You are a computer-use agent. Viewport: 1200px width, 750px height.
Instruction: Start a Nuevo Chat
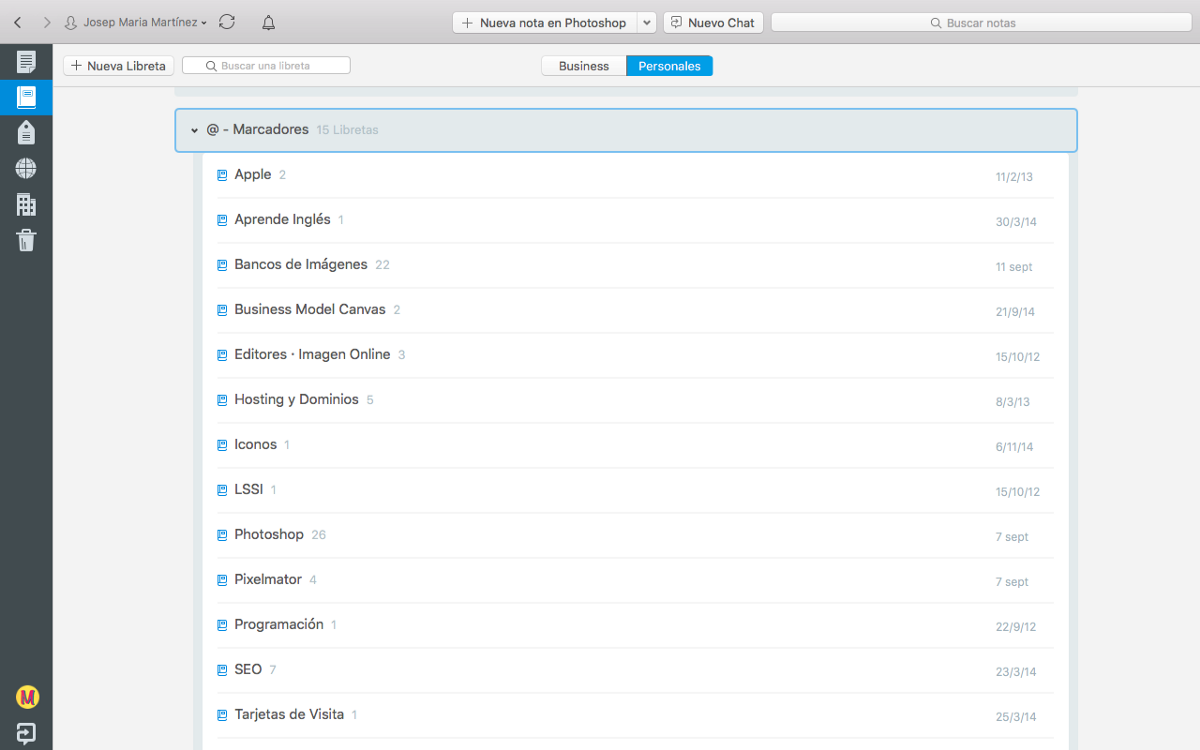point(713,22)
